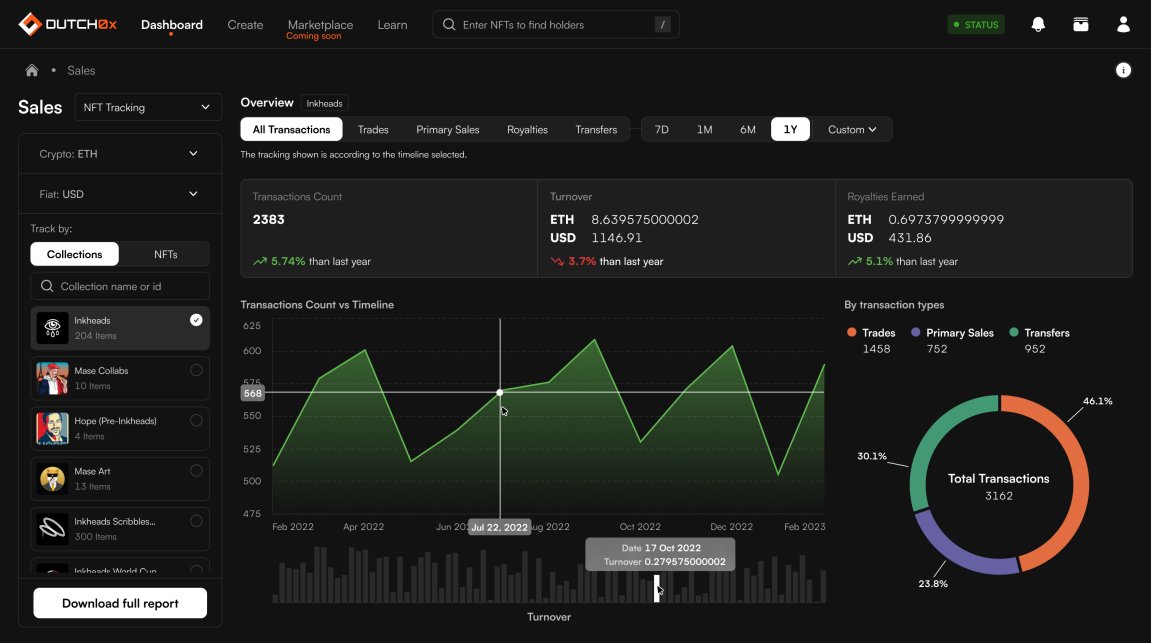Click the home breadcrumb icon
Viewport: 1151px width, 643px height.
pos(32,70)
